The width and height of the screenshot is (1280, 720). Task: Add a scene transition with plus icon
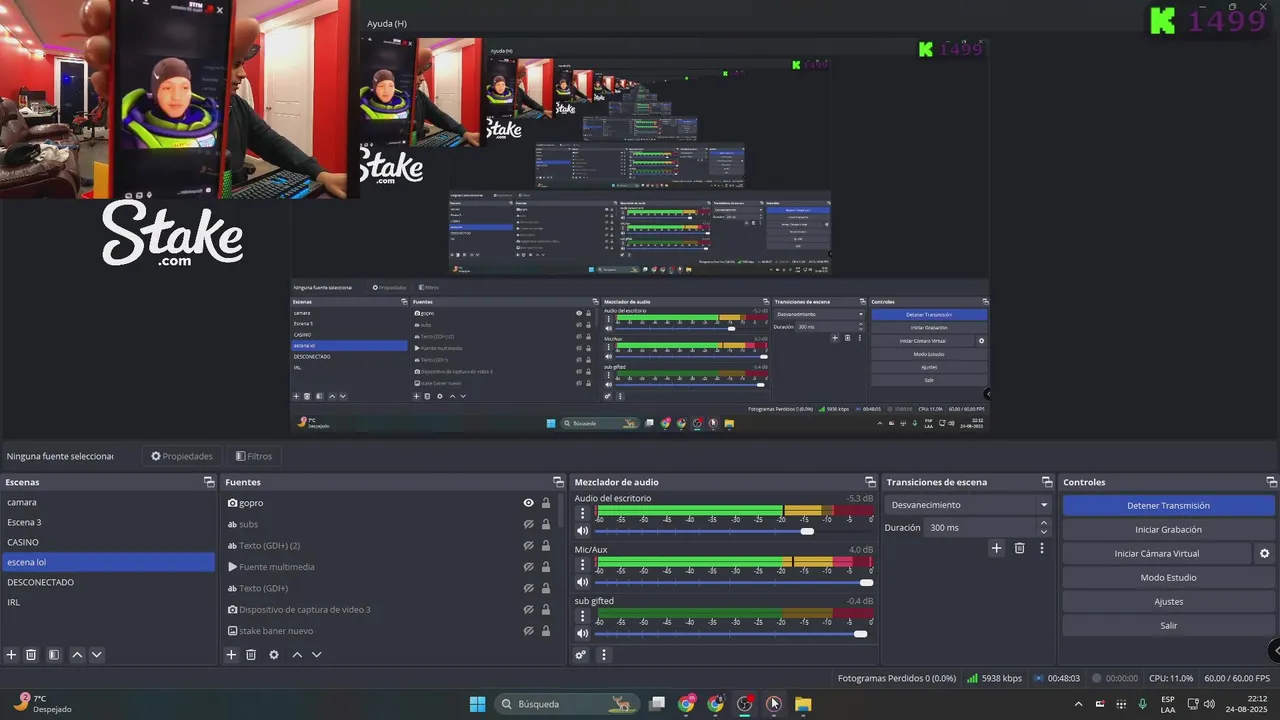(x=996, y=548)
